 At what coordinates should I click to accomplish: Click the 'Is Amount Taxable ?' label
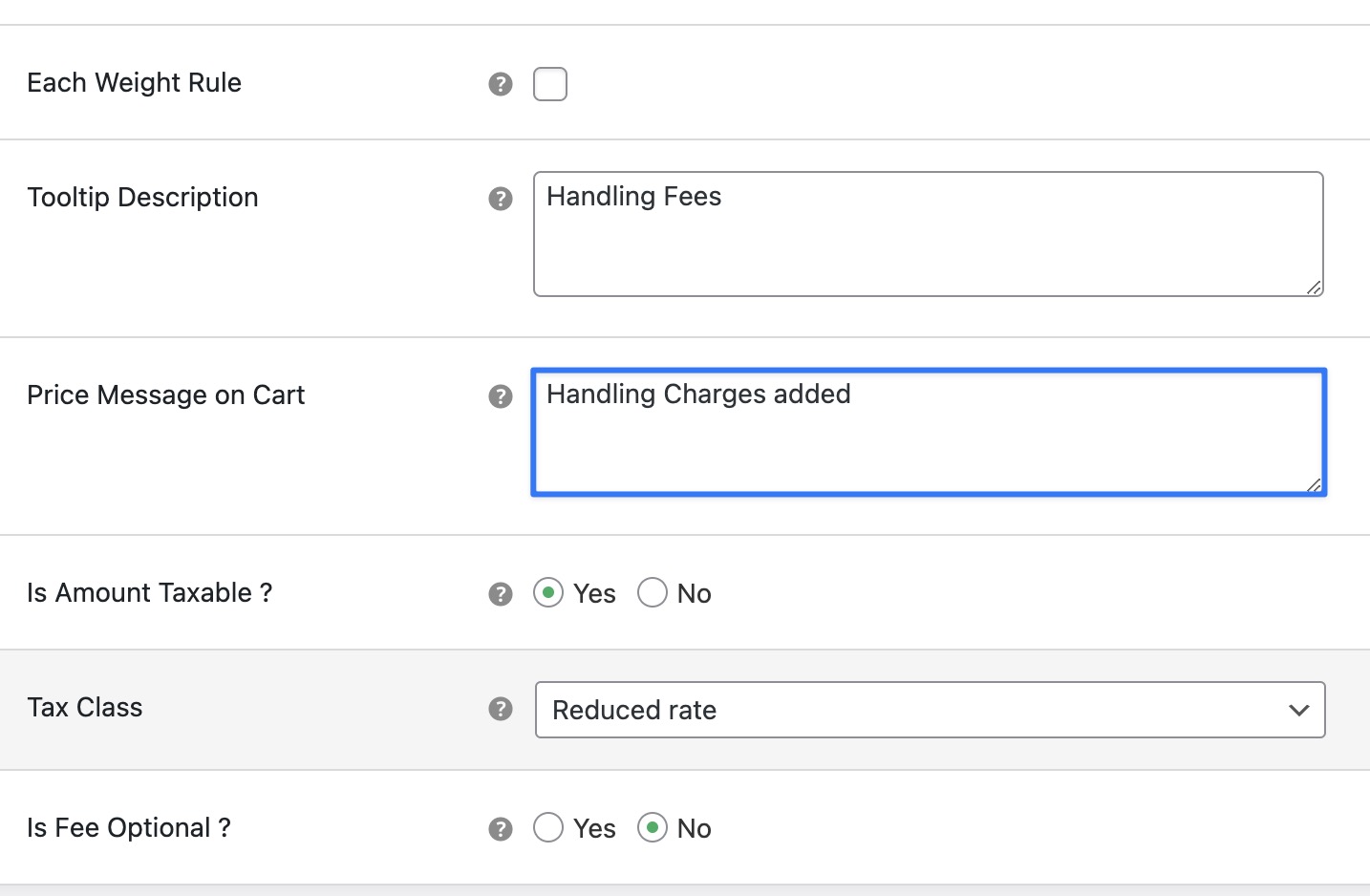point(149,593)
